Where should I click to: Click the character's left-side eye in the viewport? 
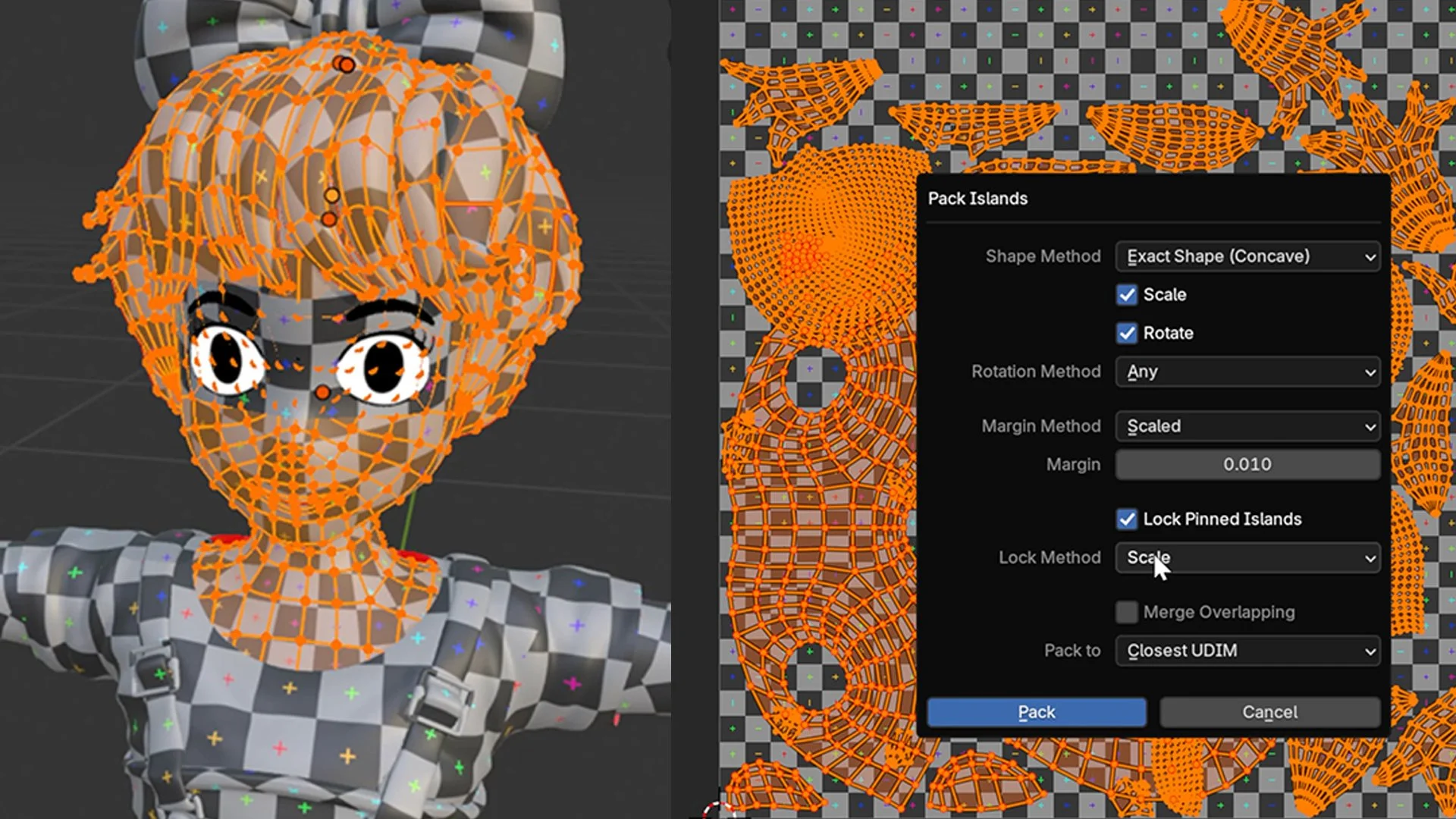pos(225,358)
